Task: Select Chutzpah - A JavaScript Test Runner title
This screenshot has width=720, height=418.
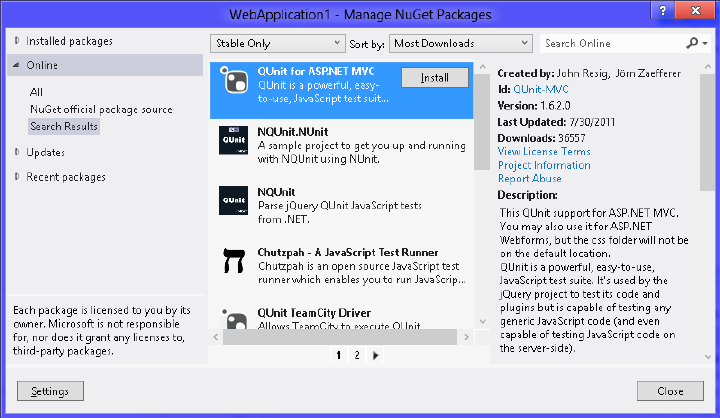Action: click(348, 252)
